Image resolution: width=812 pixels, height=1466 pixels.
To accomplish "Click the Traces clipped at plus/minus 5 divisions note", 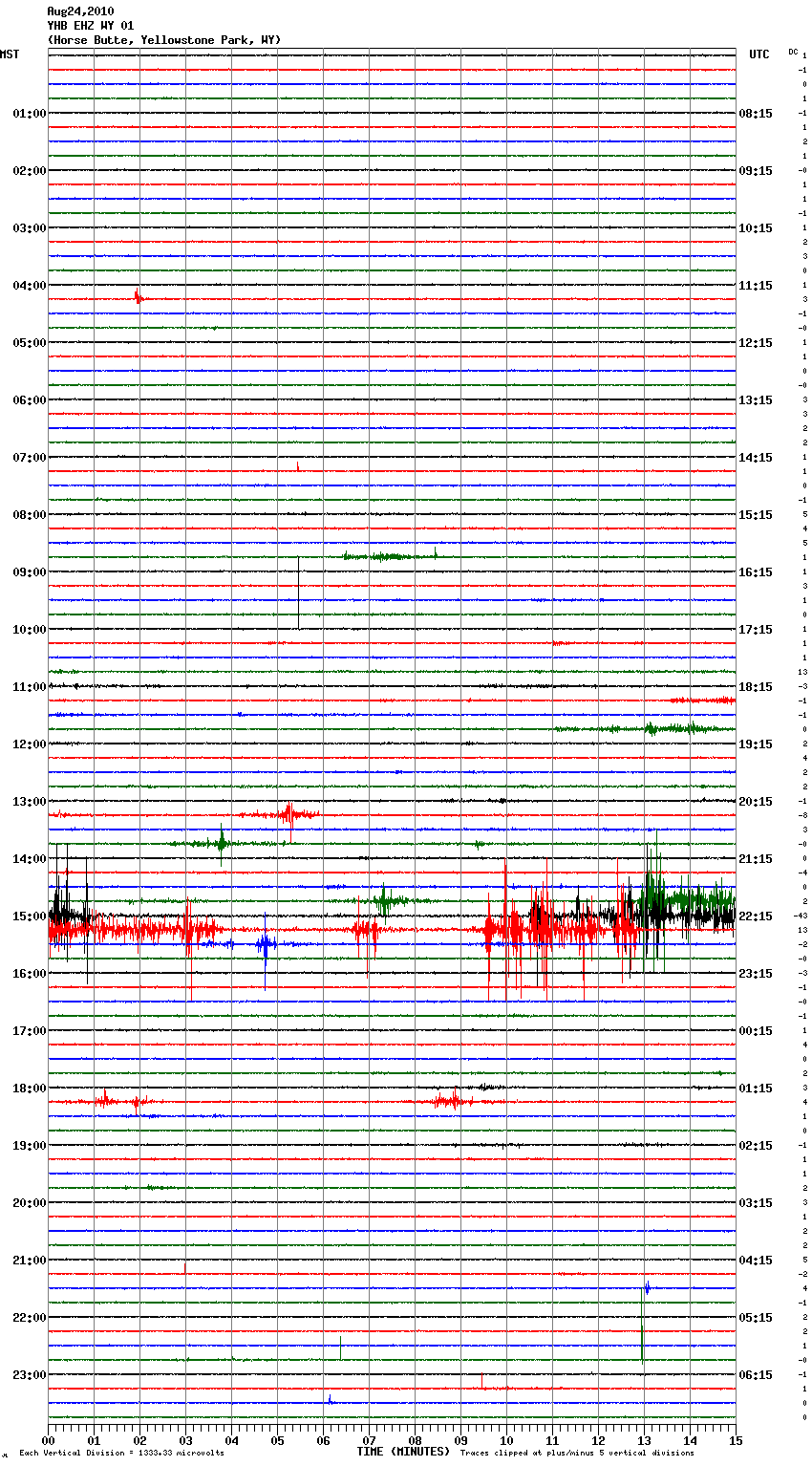I will click(577, 1454).
